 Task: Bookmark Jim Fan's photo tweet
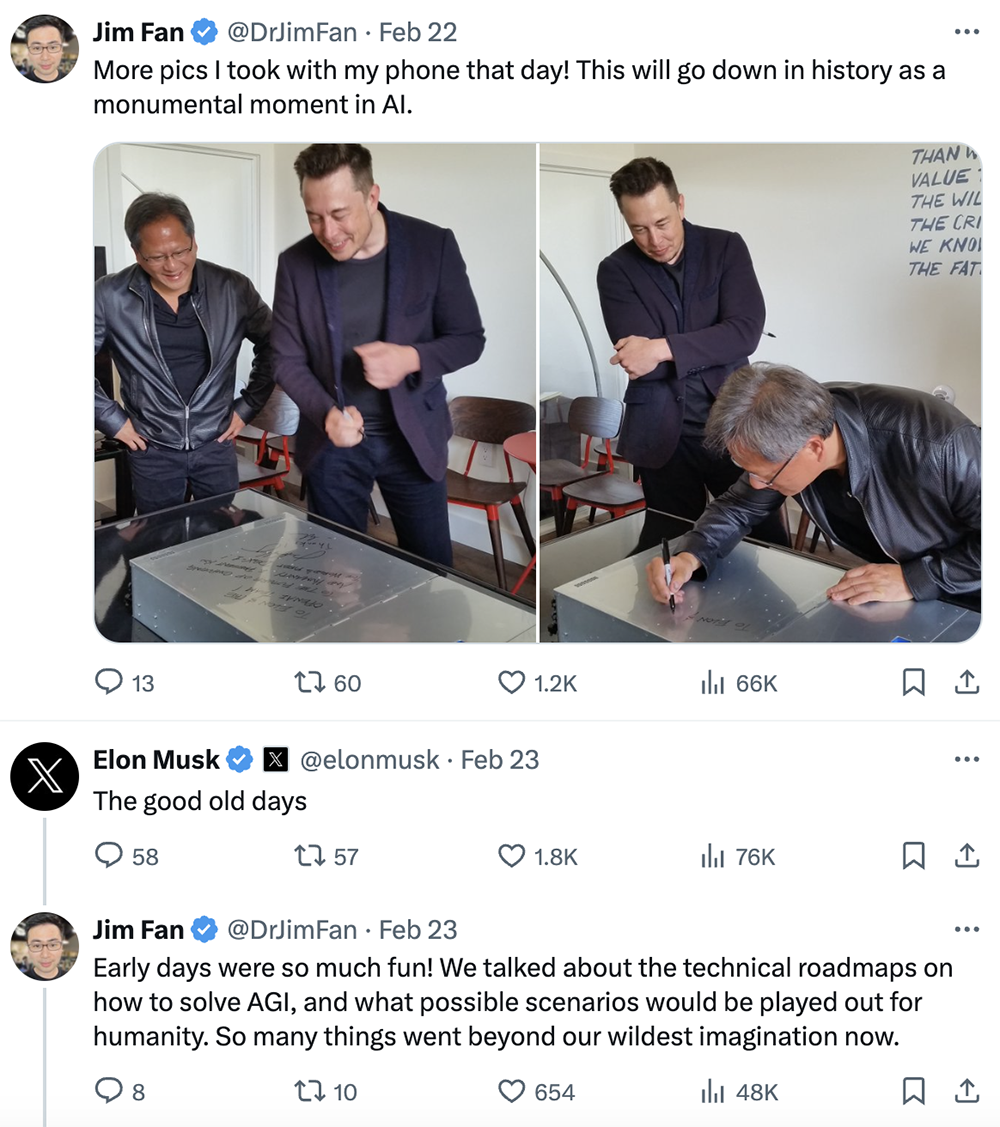913,683
